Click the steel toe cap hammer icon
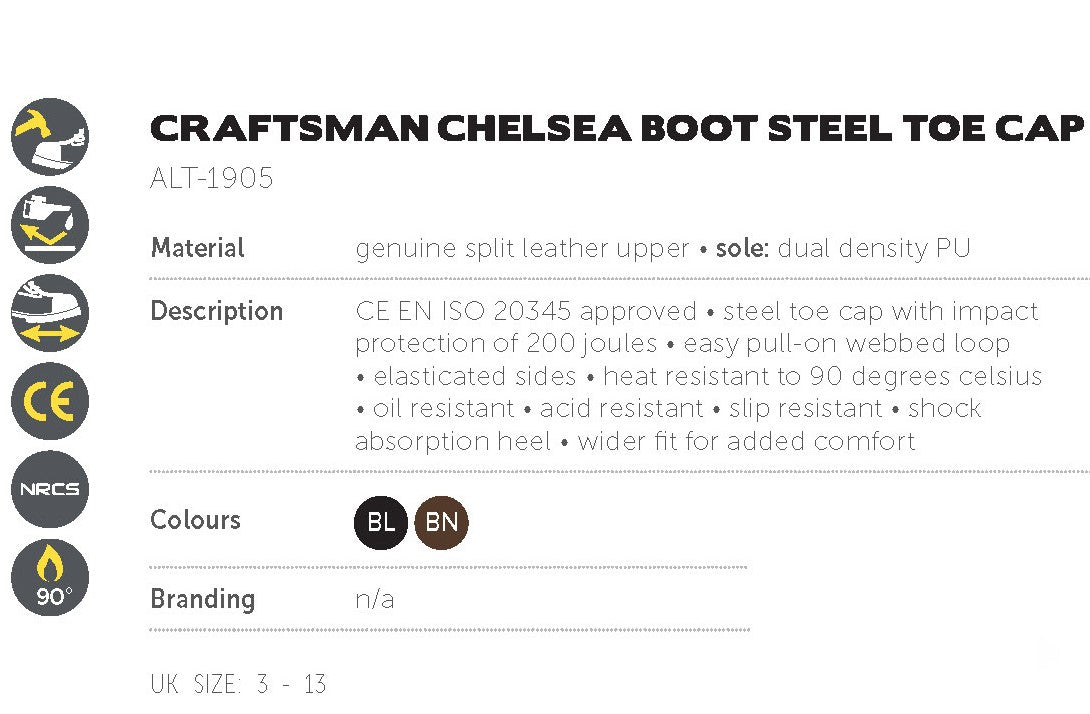Viewport: 1090px width, 714px height. click(x=49, y=136)
